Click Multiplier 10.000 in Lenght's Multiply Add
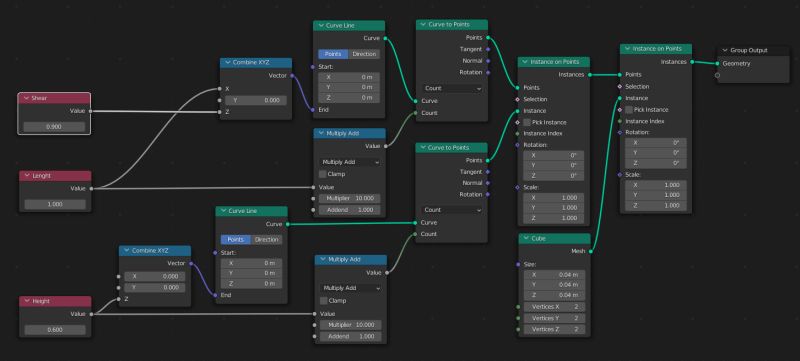800x361 pixels. tap(350, 198)
